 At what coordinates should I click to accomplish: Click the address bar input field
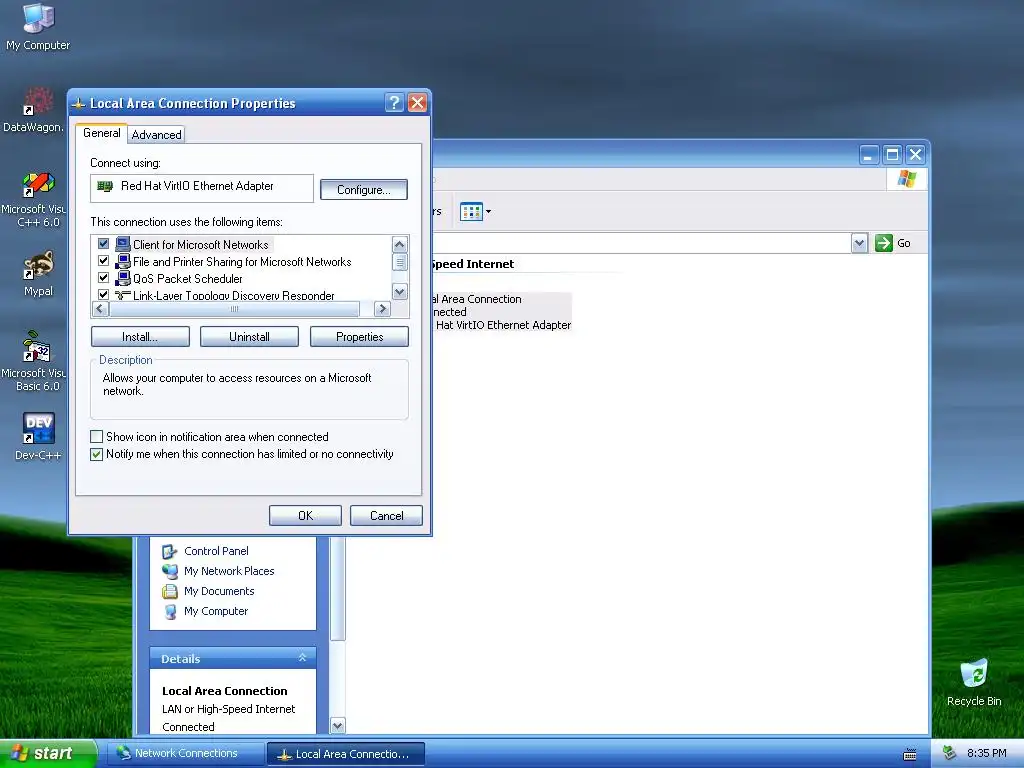(641, 243)
